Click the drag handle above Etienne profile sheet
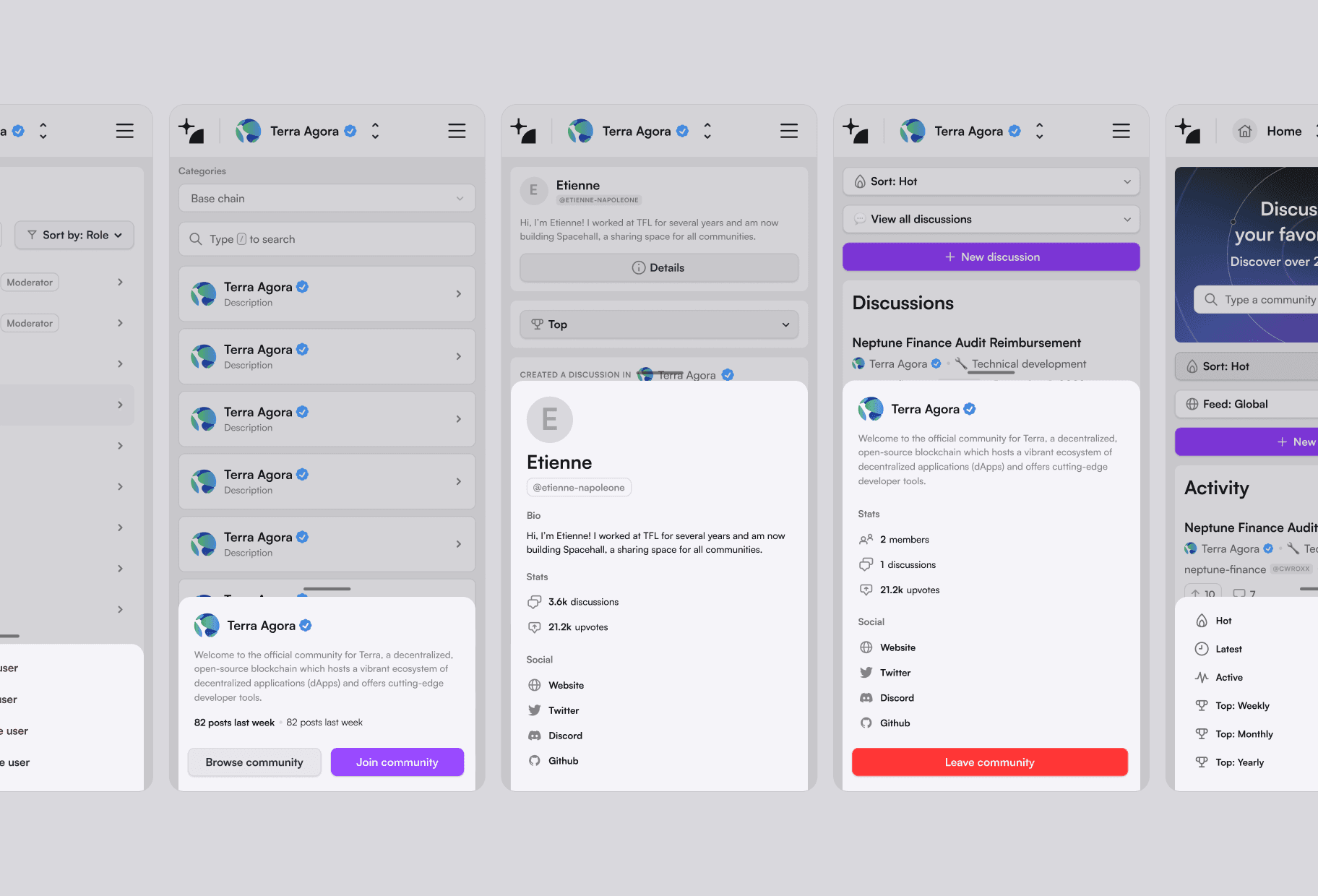The image size is (1318, 896). (659, 373)
